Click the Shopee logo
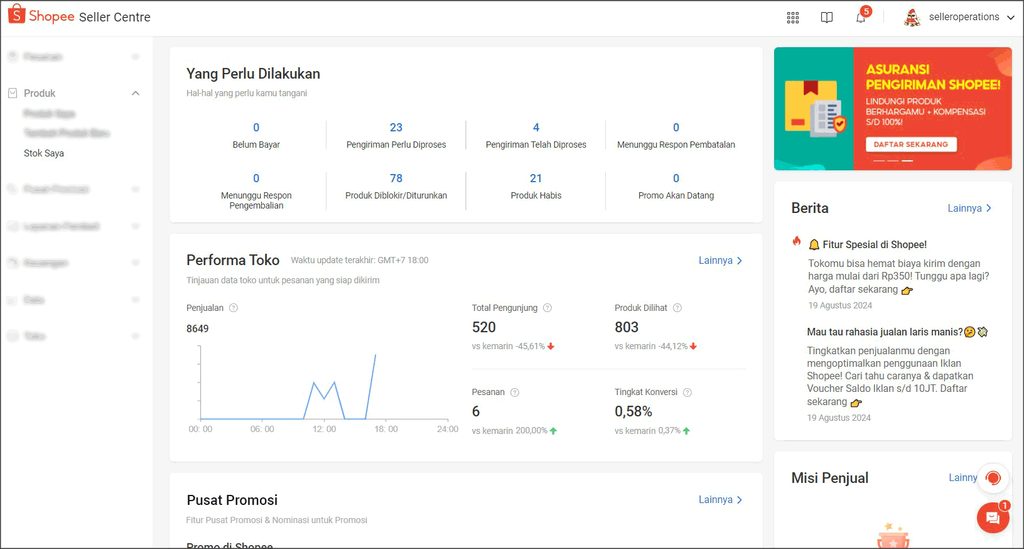The image size is (1024, 549). (x=42, y=16)
